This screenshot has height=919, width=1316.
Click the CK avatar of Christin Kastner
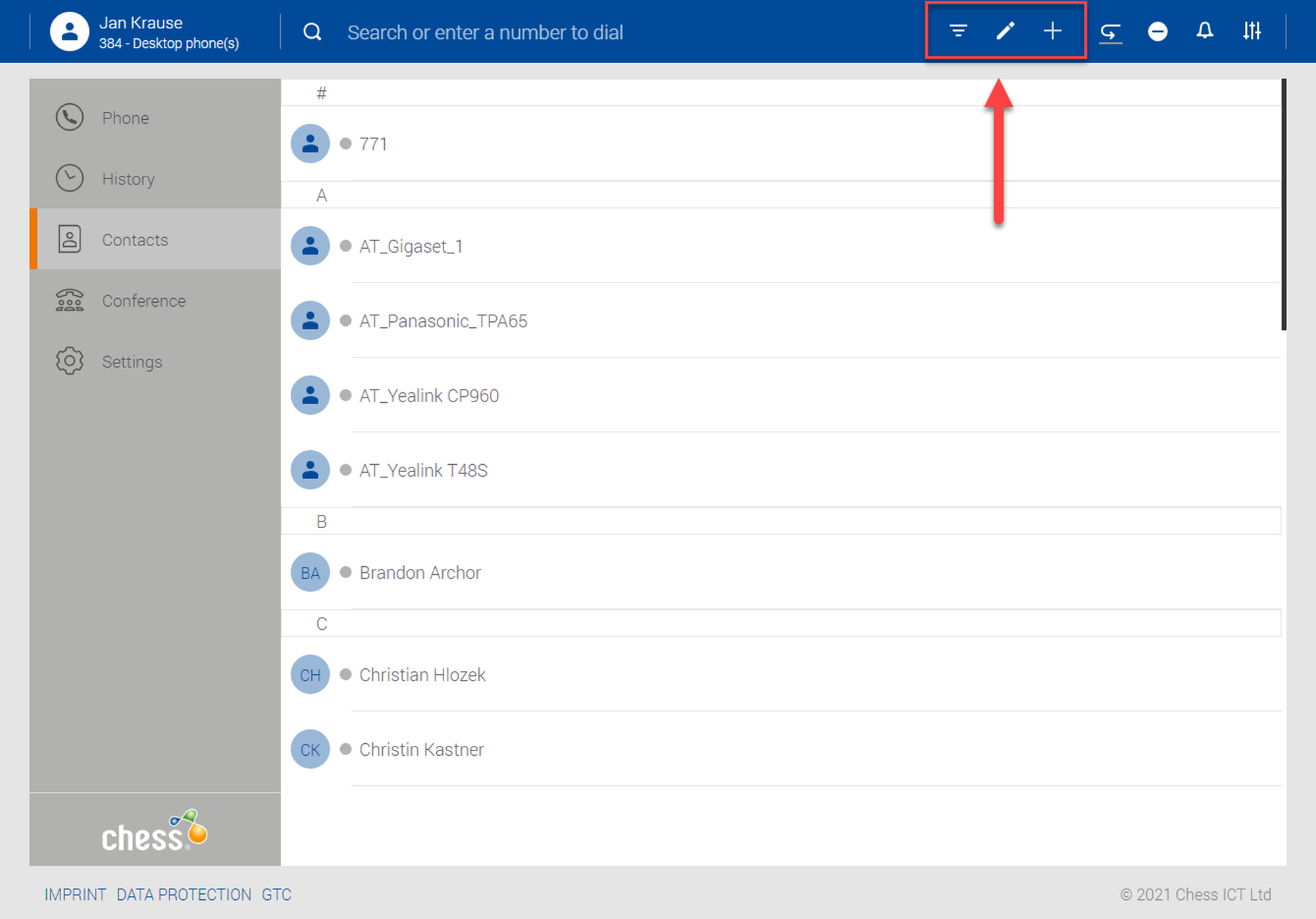click(x=310, y=749)
